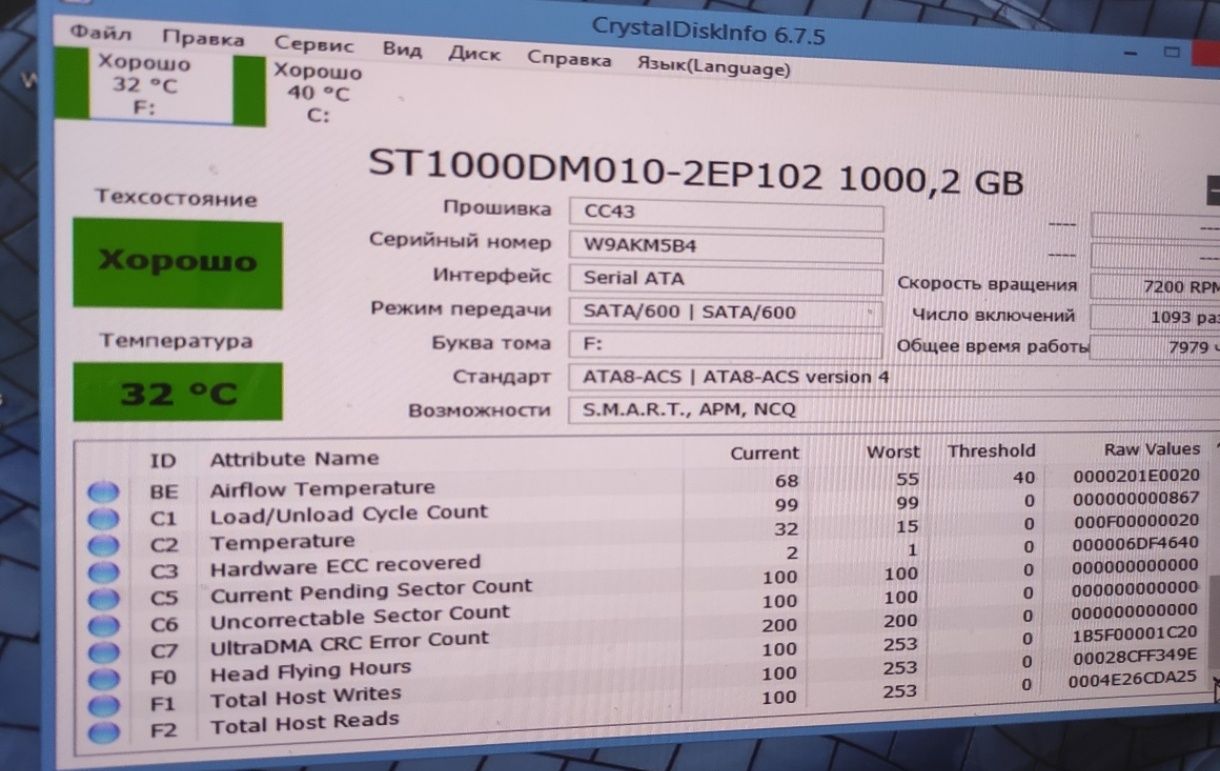This screenshot has width=1220, height=771.
Task: Click the Буква тома field showing F:
Action: click(x=726, y=346)
